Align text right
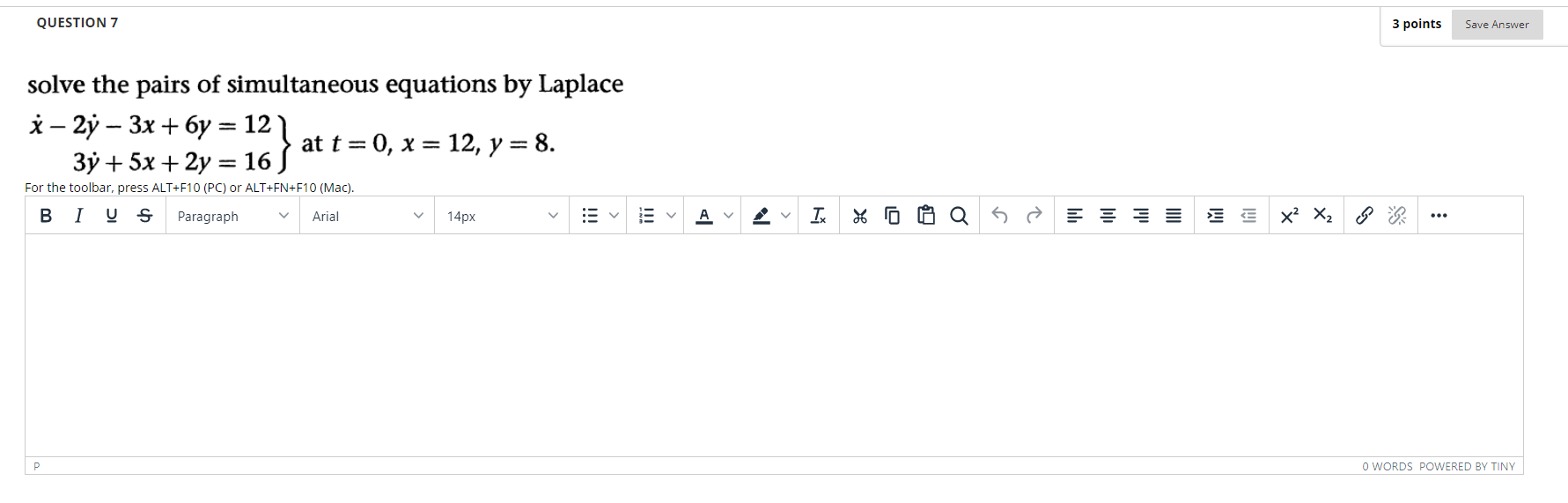The width and height of the screenshot is (1568, 503). click(x=1141, y=216)
